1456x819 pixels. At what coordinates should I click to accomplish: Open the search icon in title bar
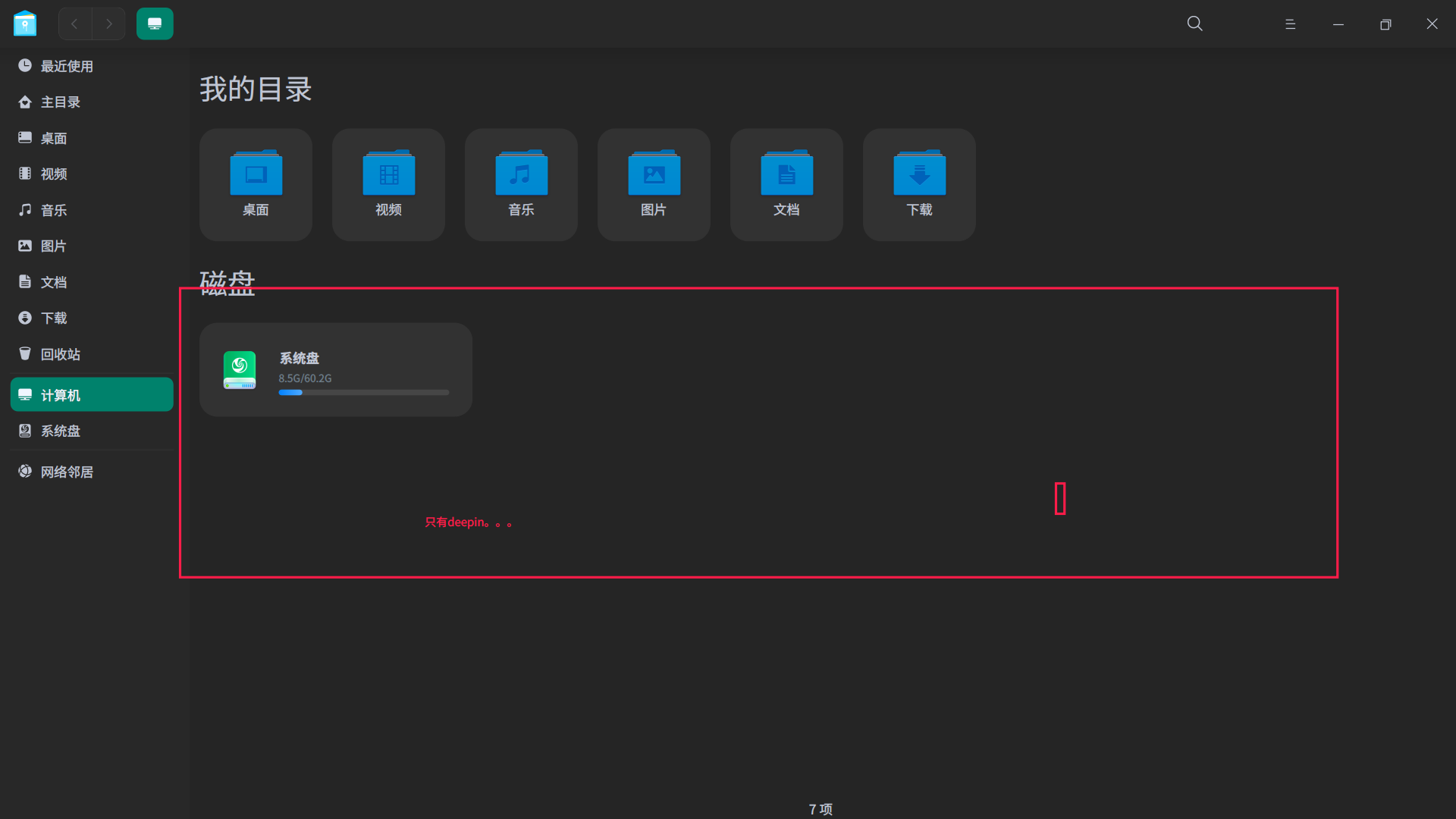tap(1194, 24)
